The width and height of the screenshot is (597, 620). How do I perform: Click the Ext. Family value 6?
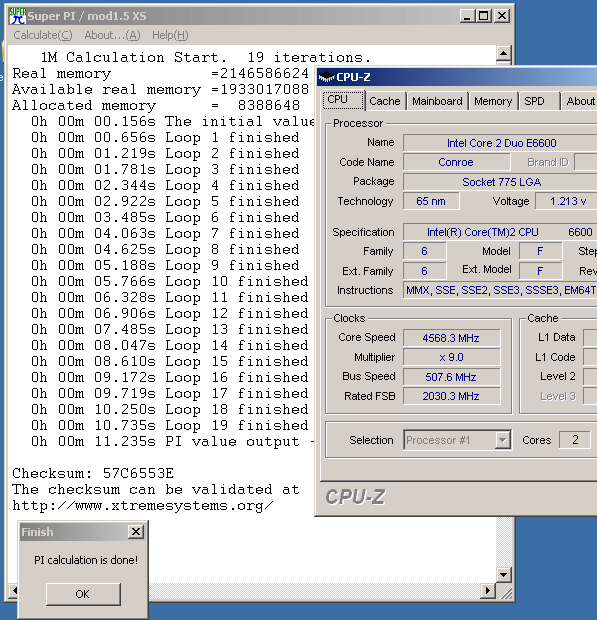pos(425,271)
